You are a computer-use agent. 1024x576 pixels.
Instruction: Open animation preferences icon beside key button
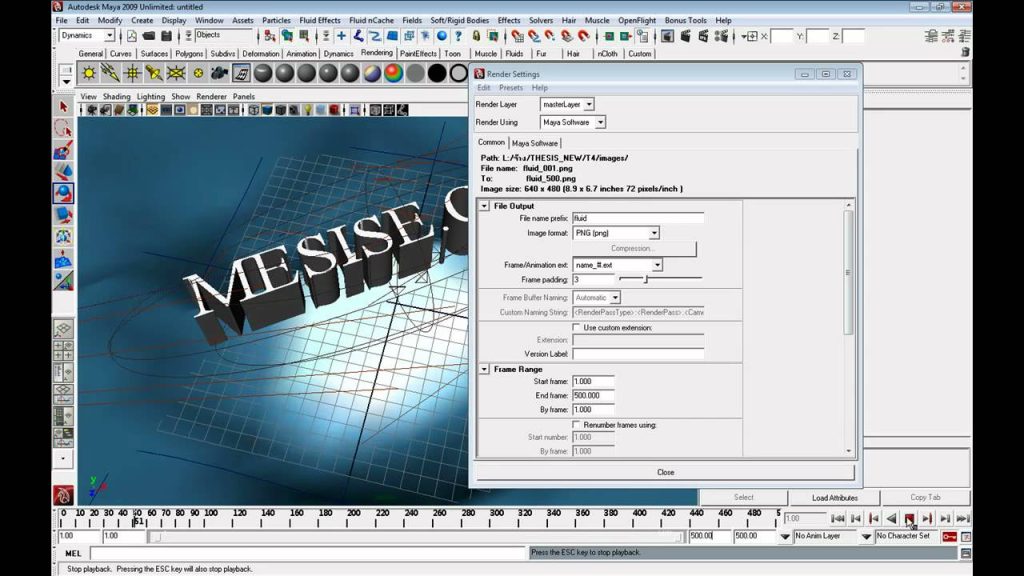pos(966,536)
